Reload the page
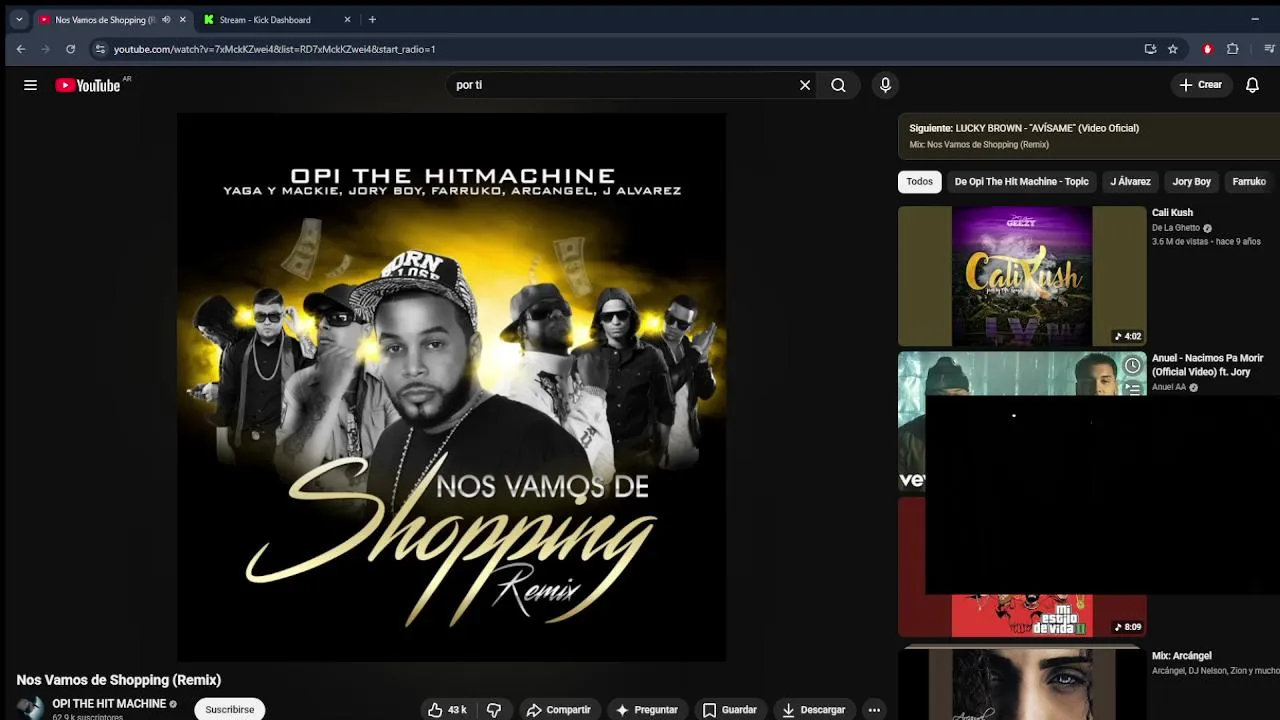The height and width of the screenshot is (720, 1280). pos(70,49)
